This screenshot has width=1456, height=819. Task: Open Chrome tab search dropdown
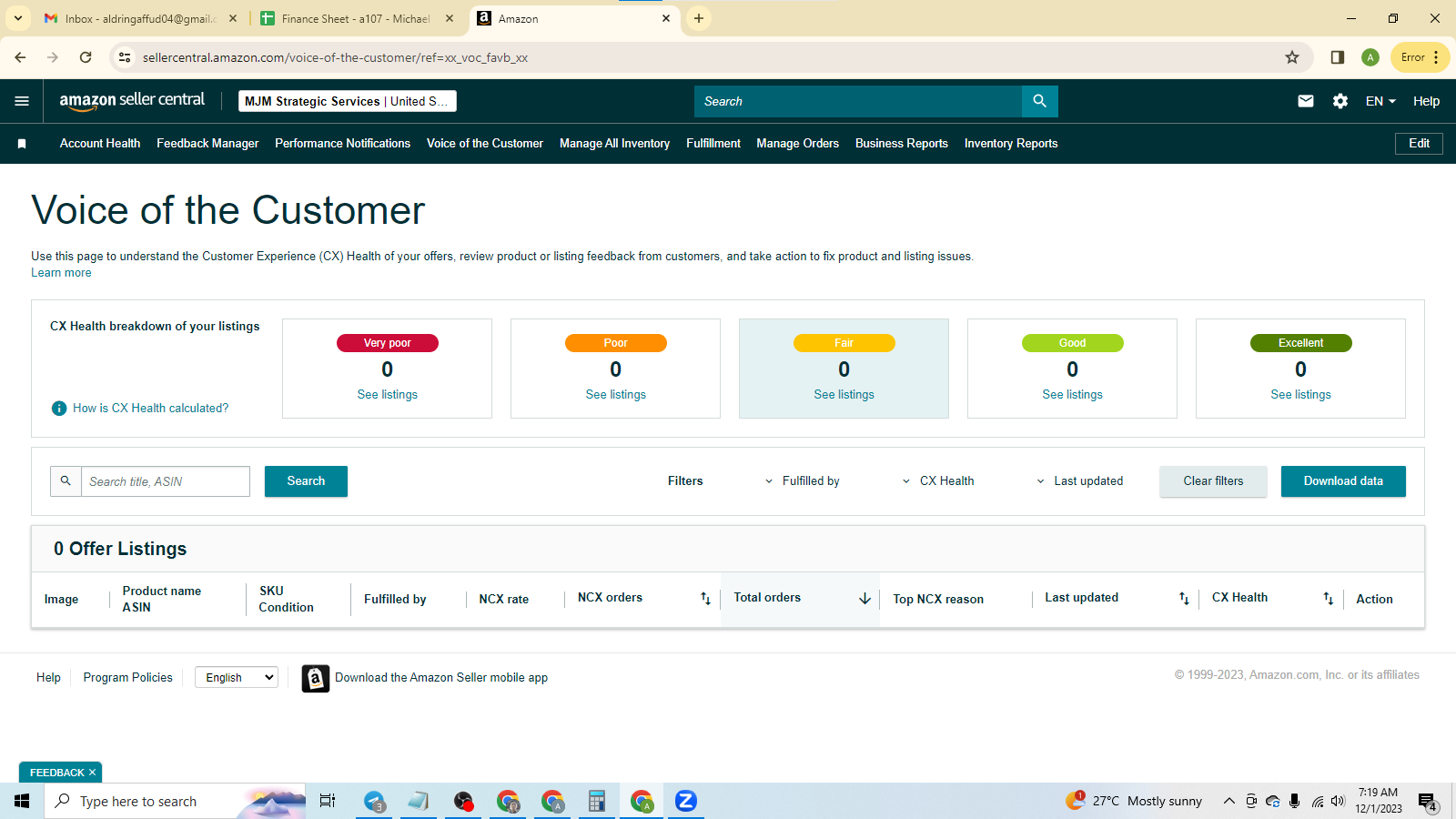click(18, 18)
